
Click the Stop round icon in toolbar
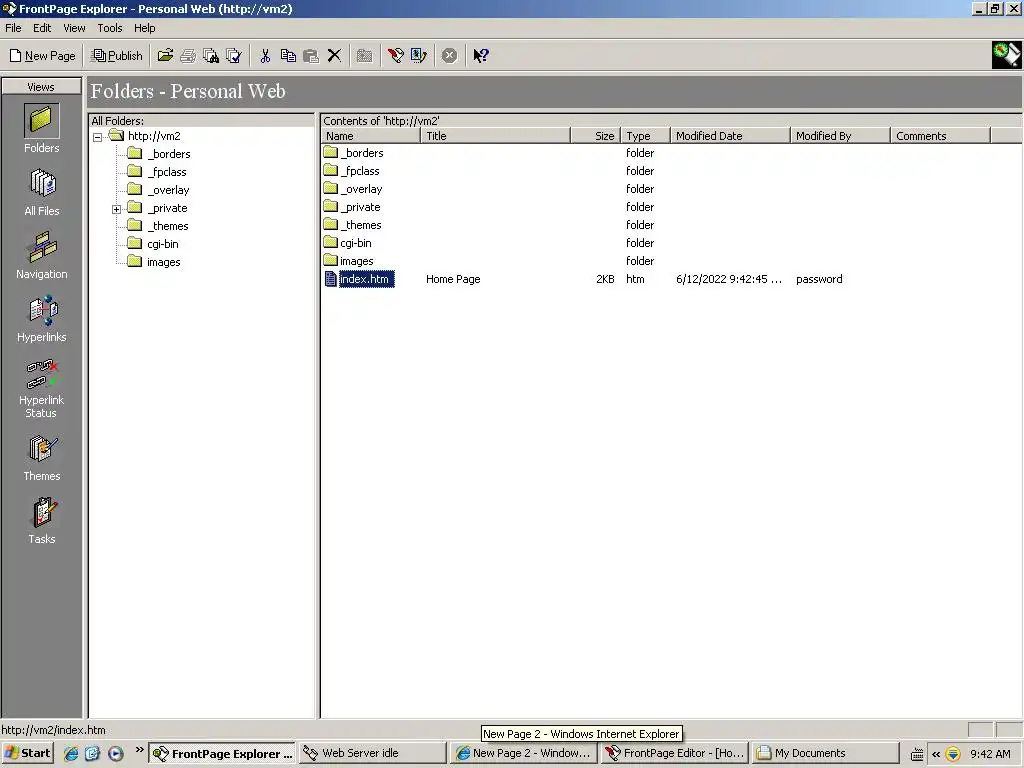(x=449, y=56)
